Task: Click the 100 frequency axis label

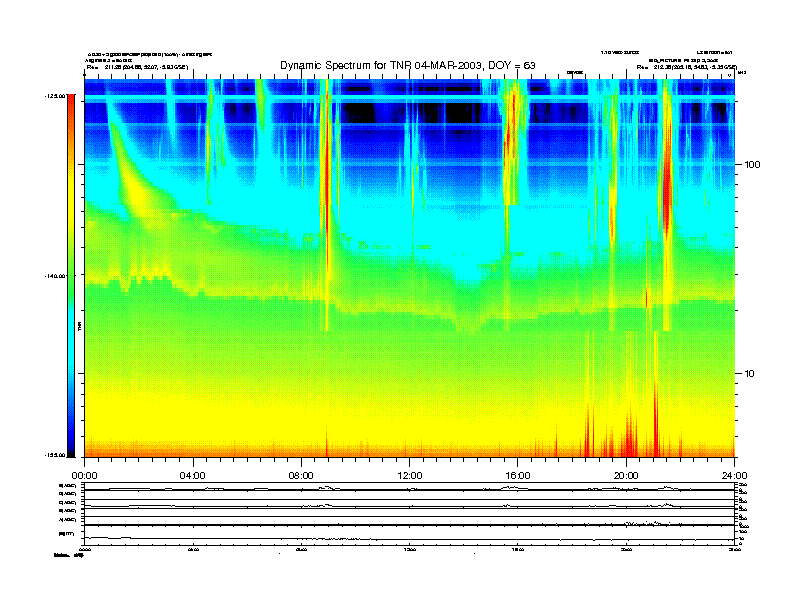Action: point(752,165)
